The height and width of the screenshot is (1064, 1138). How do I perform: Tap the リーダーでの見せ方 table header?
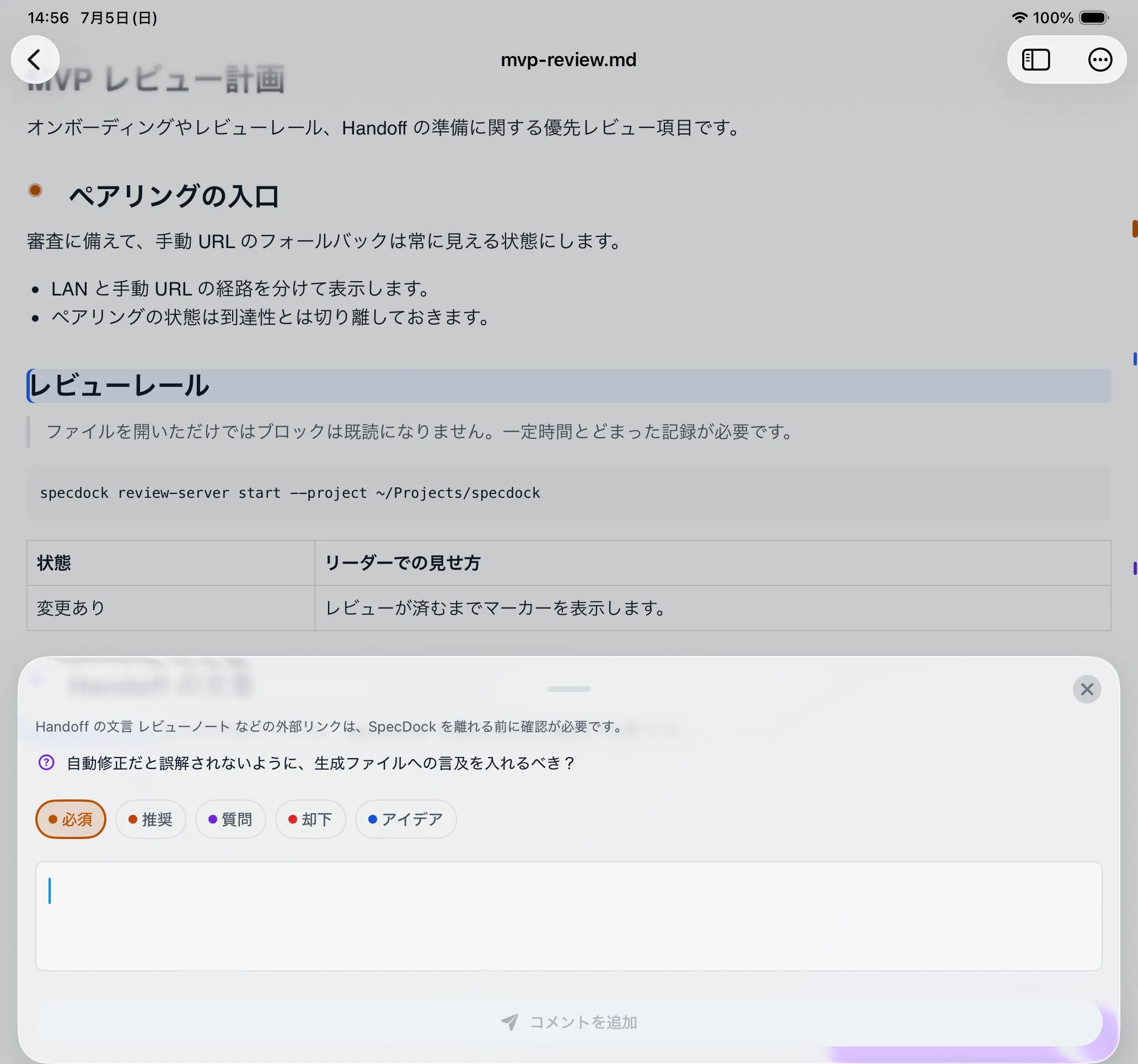point(713,563)
